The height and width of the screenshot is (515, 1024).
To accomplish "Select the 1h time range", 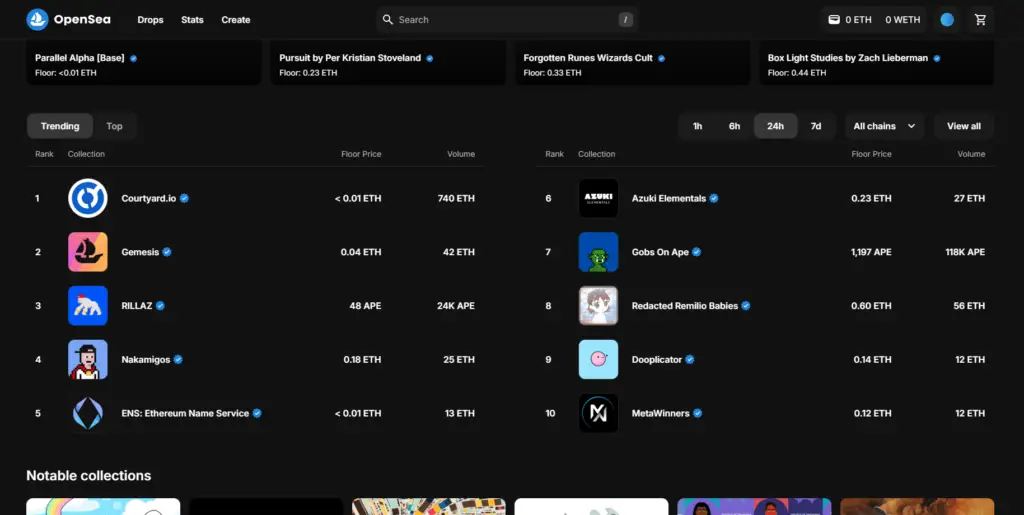I will point(697,126).
